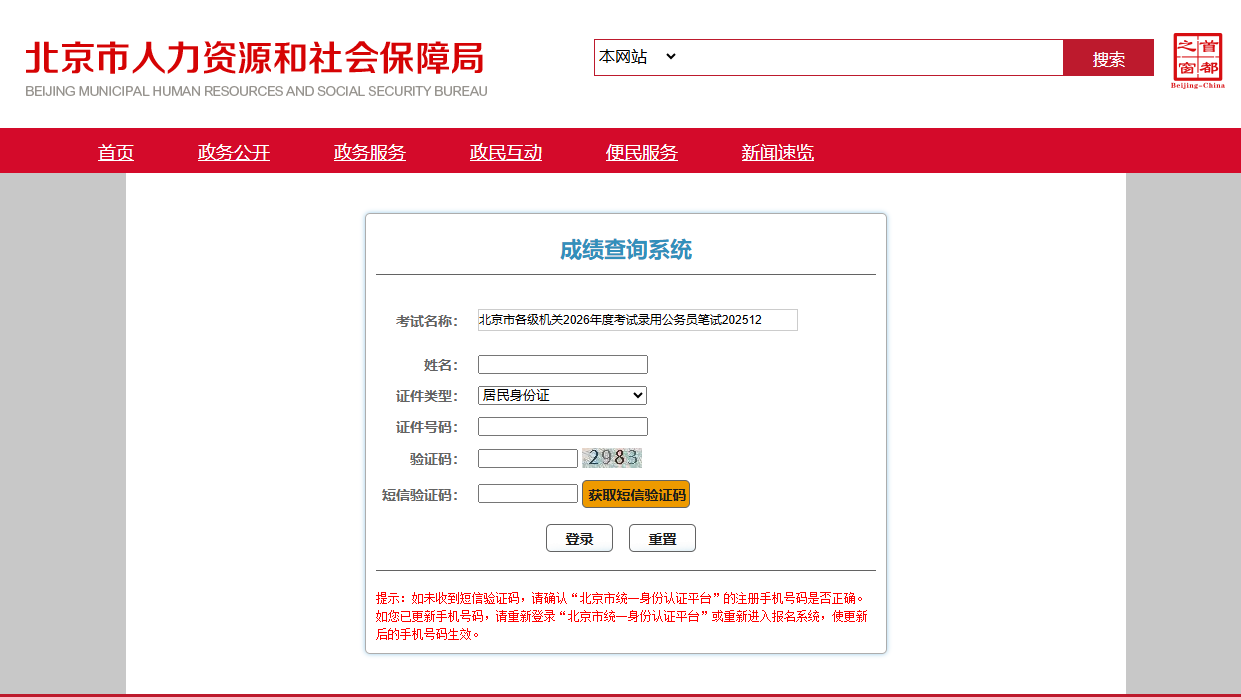Open the 政民互动 navigation item
The width and height of the screenshot is (1241, 697).
pyautogui.click(x=506, y=152)
